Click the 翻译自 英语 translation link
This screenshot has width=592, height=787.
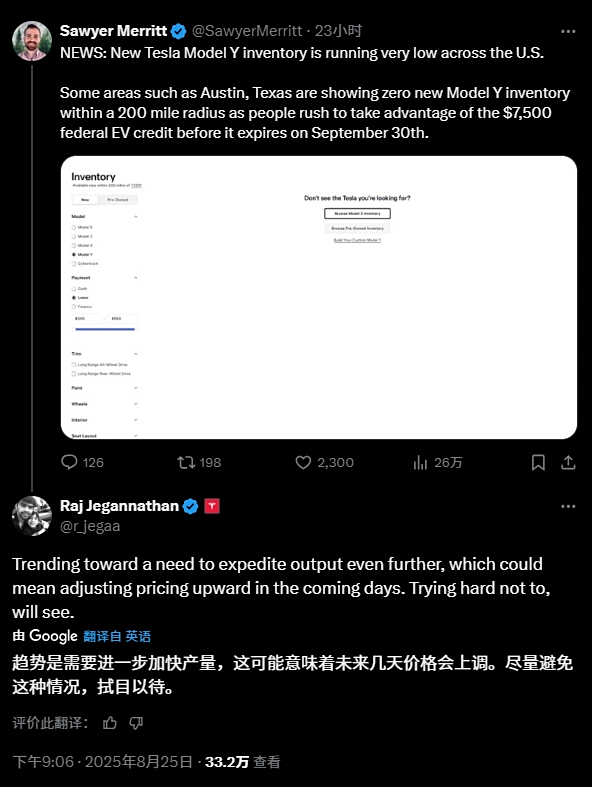117,636
